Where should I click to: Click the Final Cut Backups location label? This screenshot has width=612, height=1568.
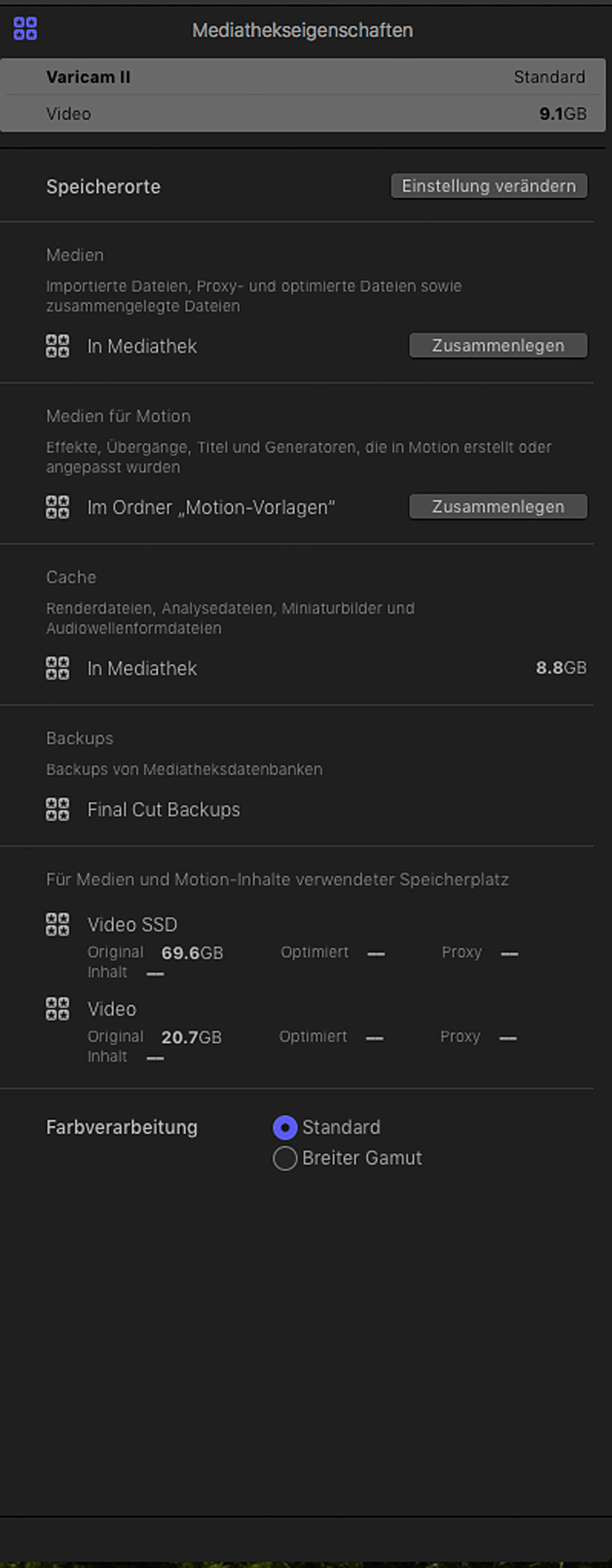(x=163, y=810)
